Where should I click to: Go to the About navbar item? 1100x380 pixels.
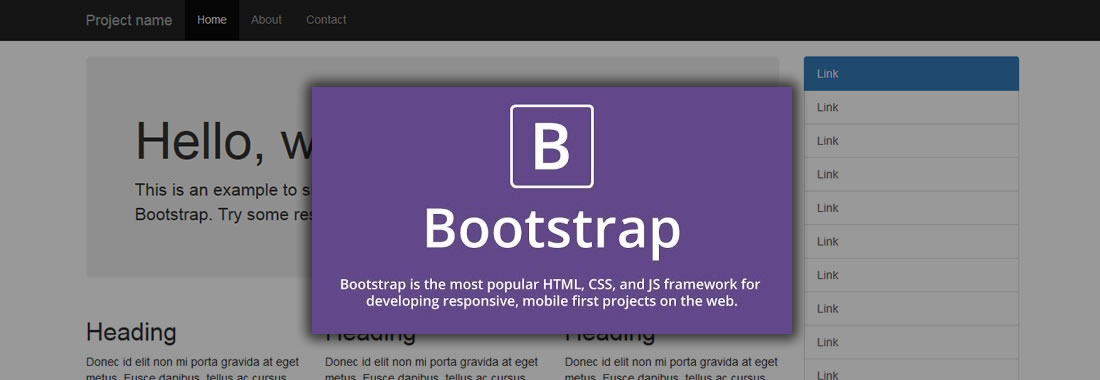(267, 20)
